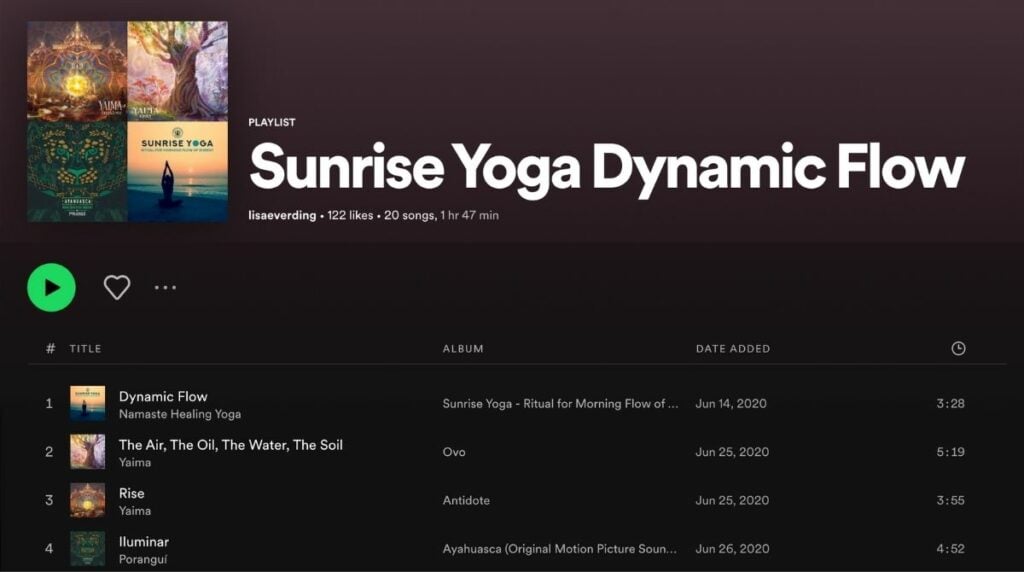Click the 5:19 duration value

[950, 452]
